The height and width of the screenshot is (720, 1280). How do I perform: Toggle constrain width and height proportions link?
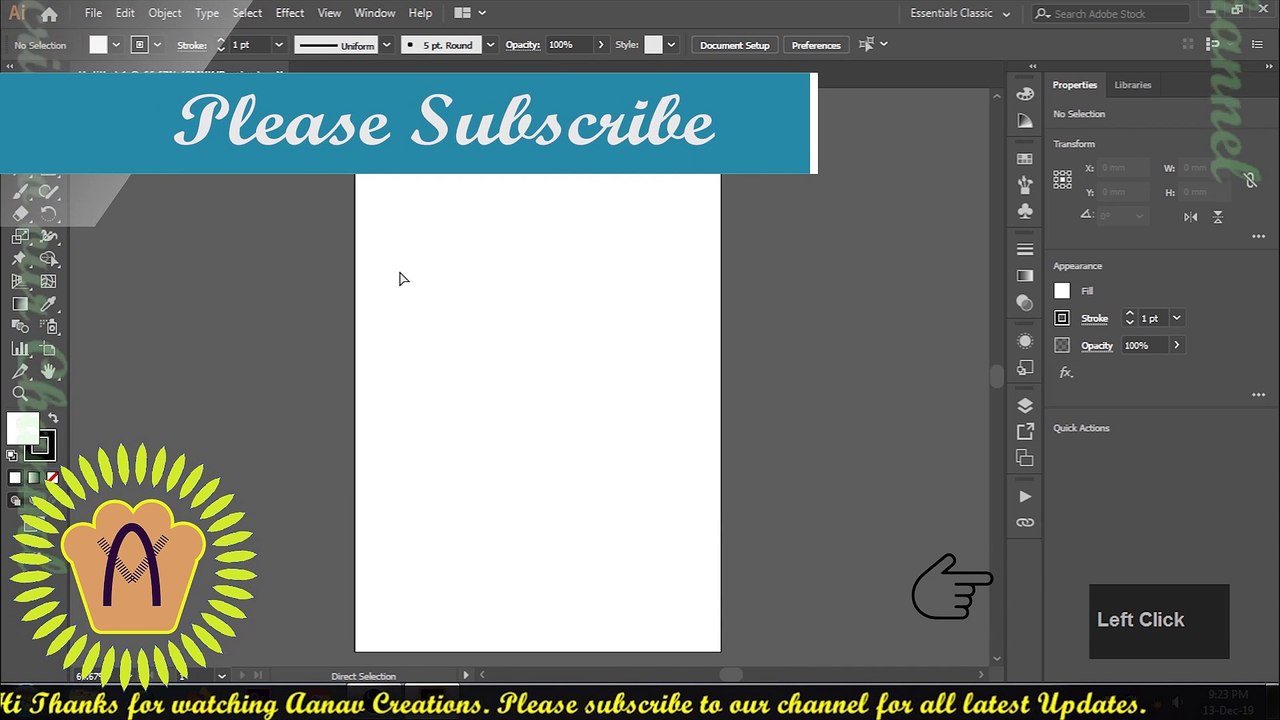pos(1250,180)
